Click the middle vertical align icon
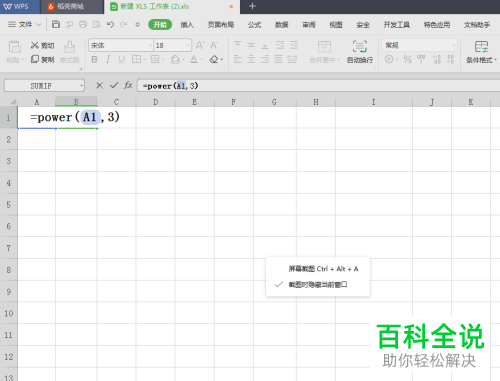 [251, 45]
